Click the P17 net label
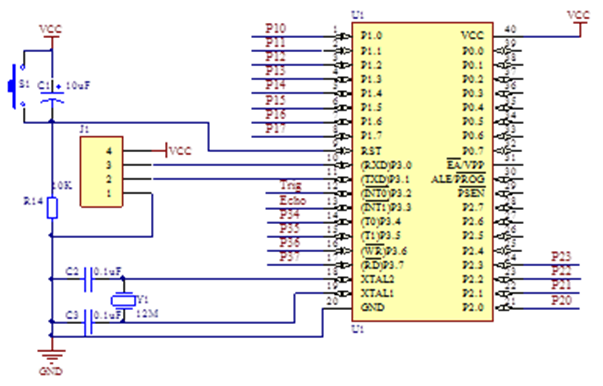Screen dimensions: 603x386 tap(276, 128)
